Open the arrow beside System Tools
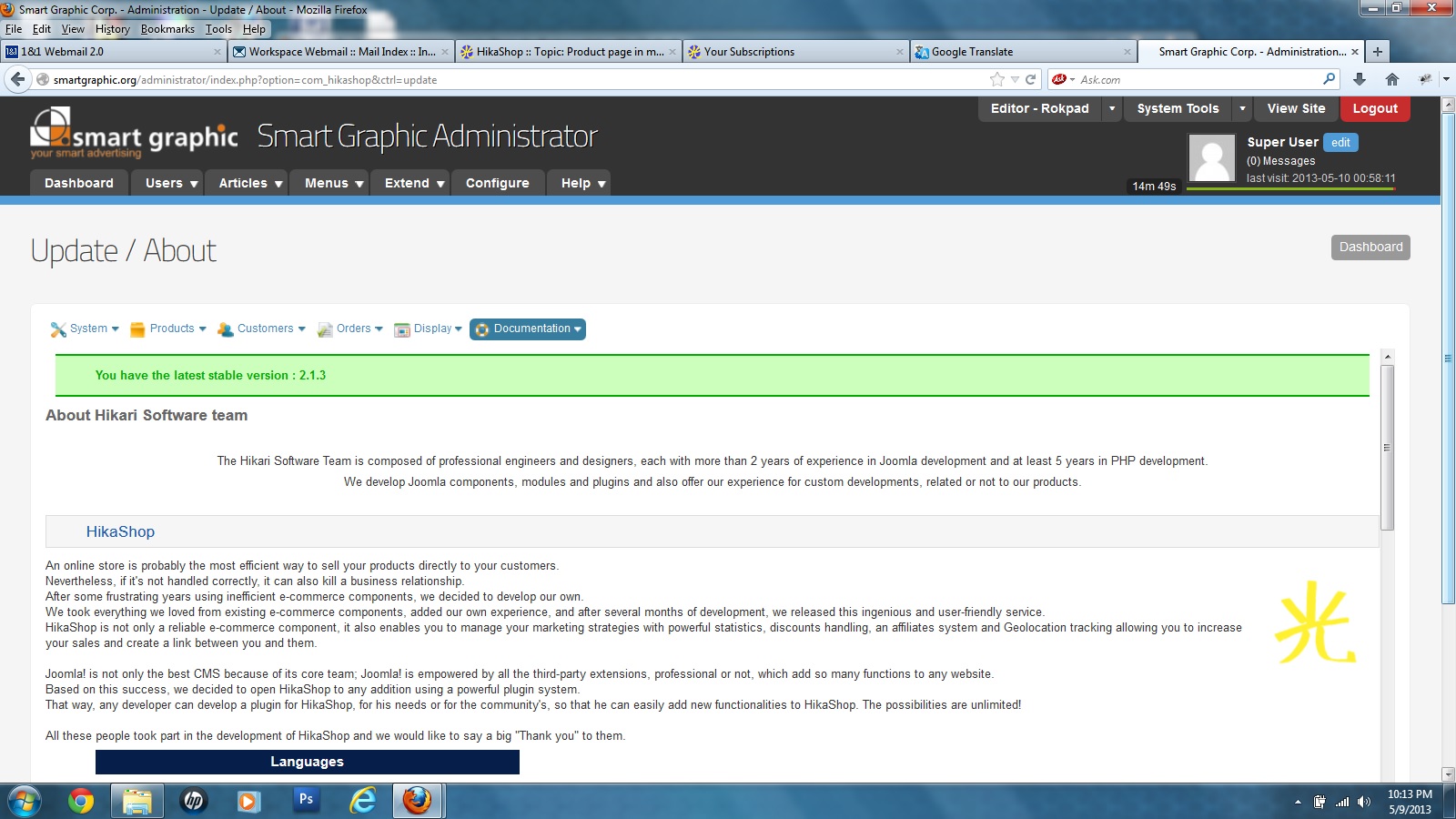This screenshot has width=1456, height=819. (1243, 108)
